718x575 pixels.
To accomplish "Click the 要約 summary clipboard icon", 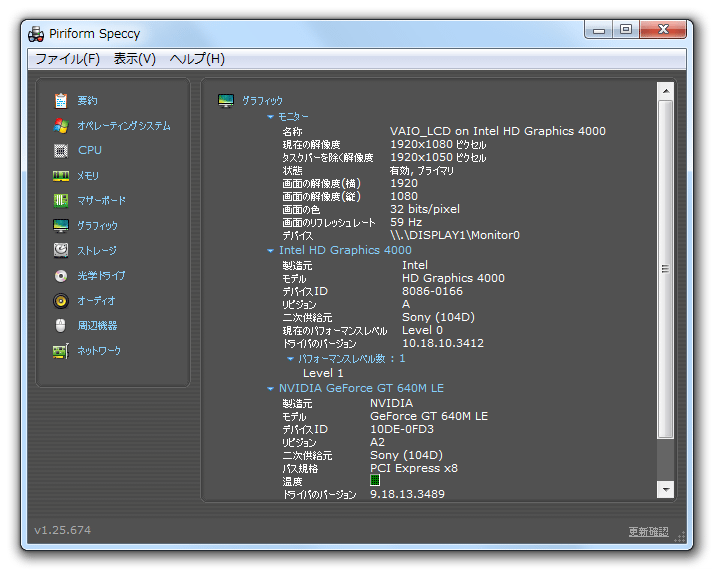I will pyautogui.click(x=61, y=101).
